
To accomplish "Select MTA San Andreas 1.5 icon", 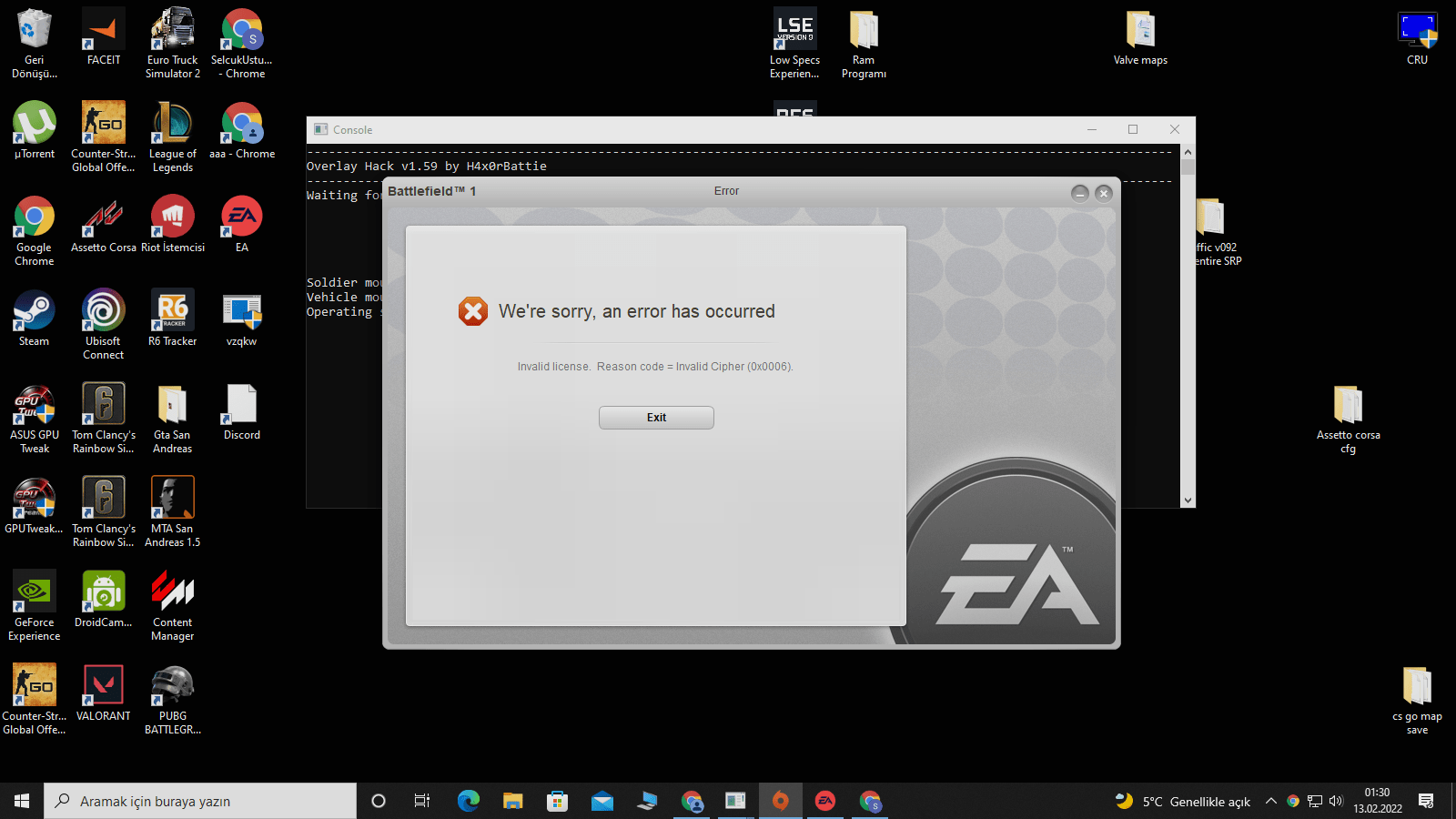I will (173, 511).
